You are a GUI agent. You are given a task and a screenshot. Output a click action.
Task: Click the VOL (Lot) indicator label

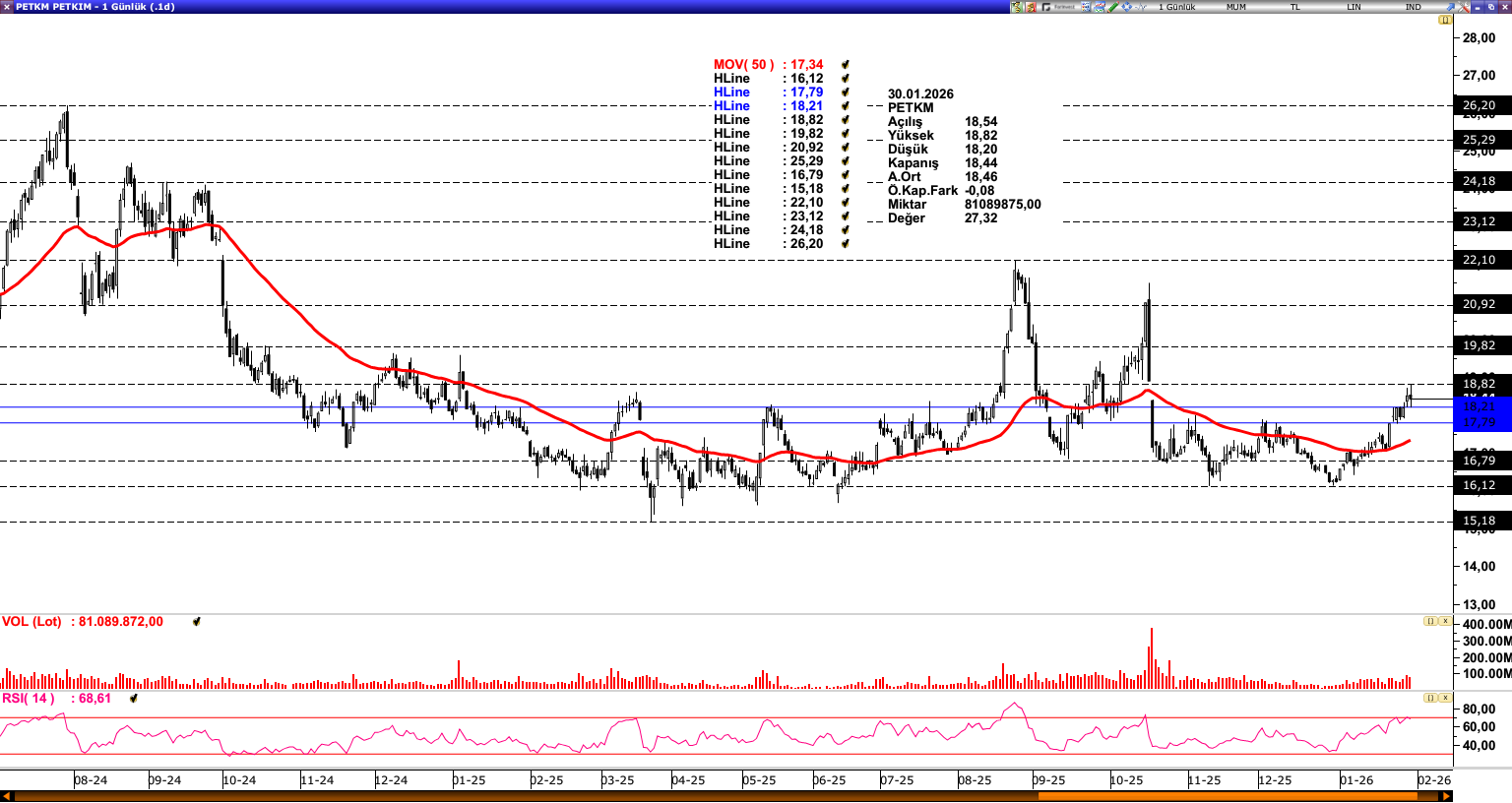point(31,622)
